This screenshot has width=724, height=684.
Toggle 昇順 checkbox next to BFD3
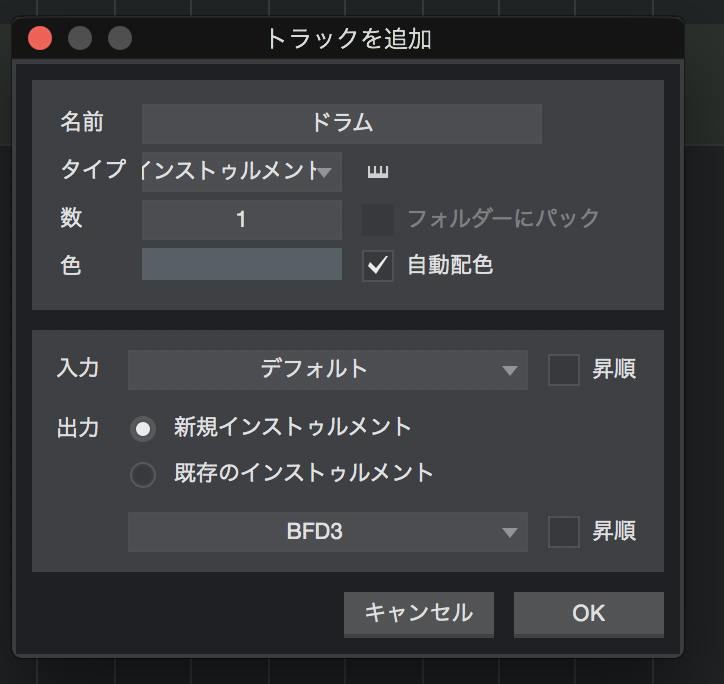click(x=564, y=531)
